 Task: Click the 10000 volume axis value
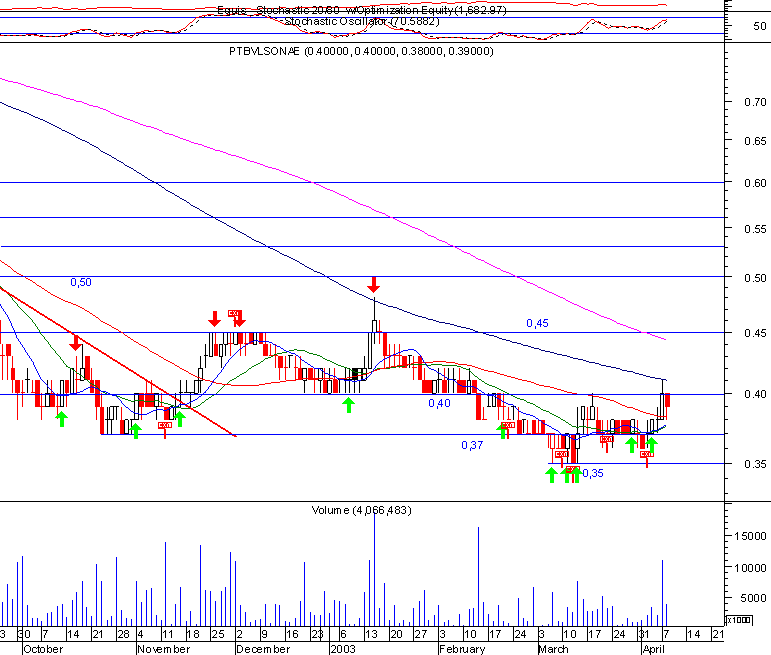click(x=750, y=568)
